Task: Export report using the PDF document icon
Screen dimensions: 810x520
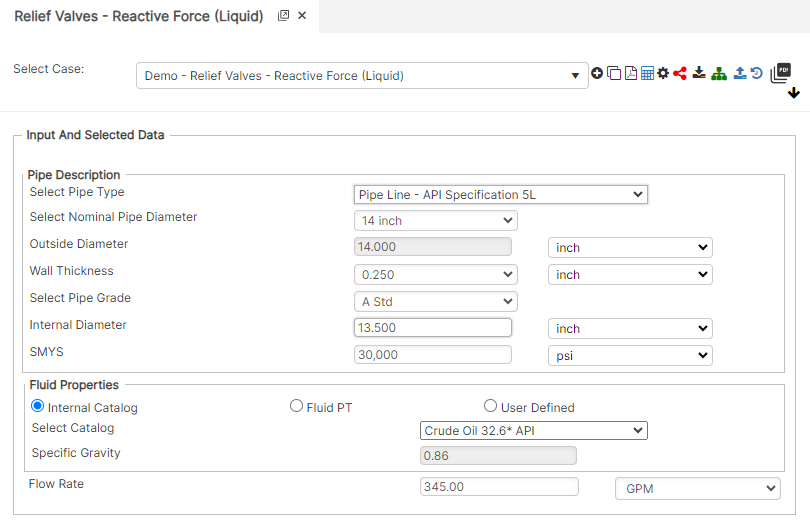Action: click(631, 73)
